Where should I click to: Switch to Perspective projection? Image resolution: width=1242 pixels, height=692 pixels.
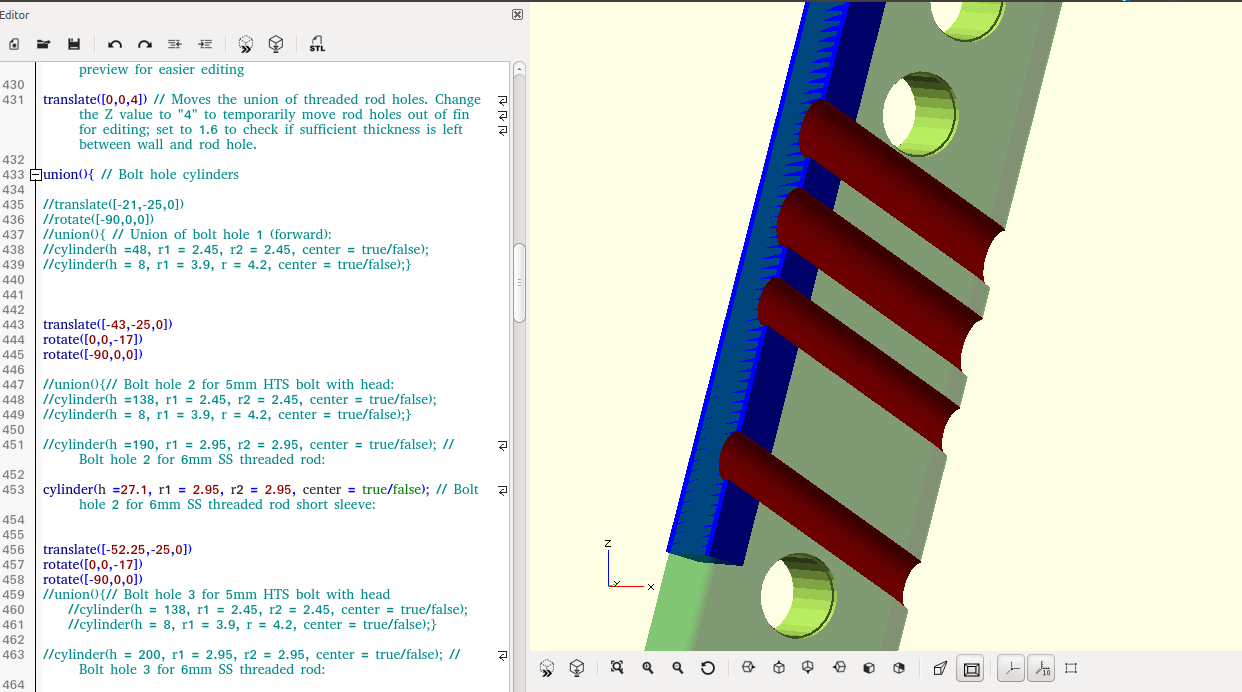pyautogui.click(x=940, y=668)
